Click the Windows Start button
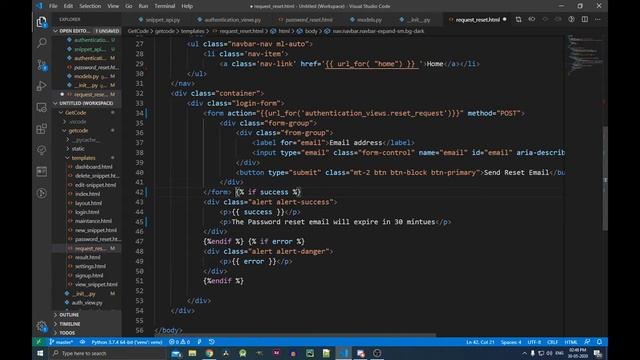The height and width of the screenshot is (360, 640). 40,353
